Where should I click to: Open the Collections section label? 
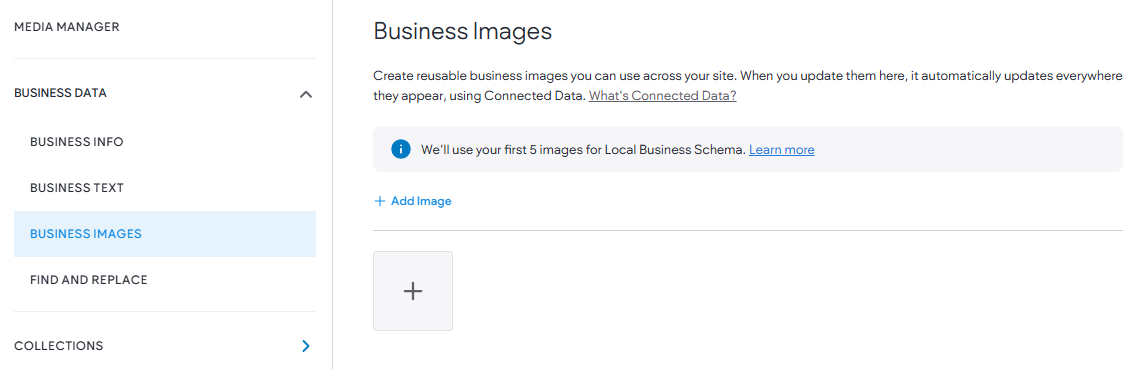point(58,346)
